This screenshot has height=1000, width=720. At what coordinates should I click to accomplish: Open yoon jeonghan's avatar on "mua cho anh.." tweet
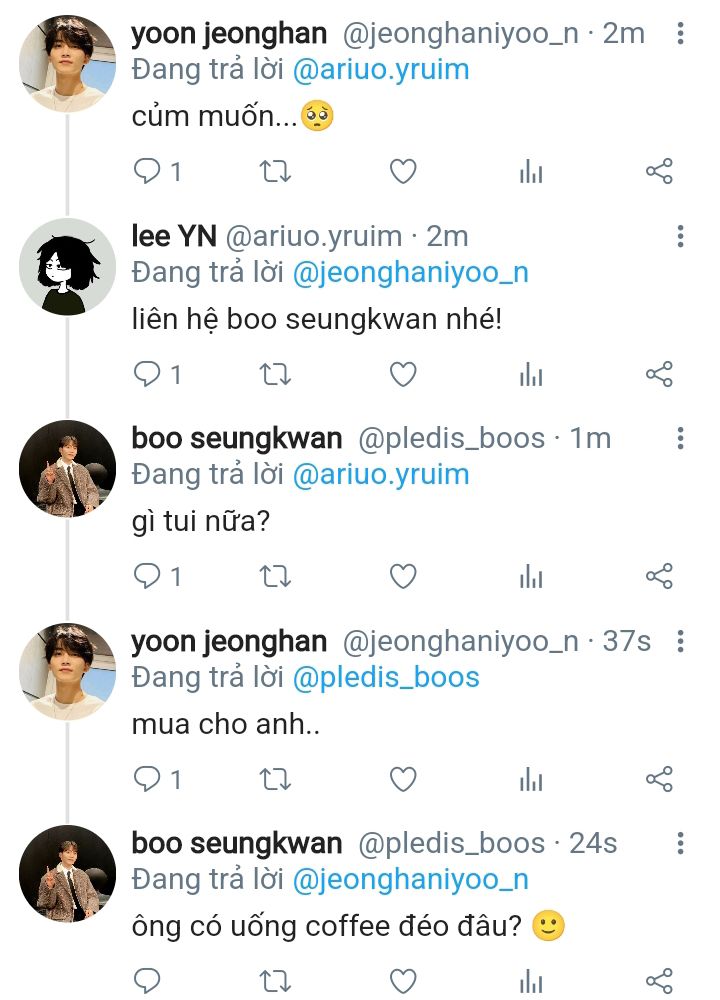(68, 671)
